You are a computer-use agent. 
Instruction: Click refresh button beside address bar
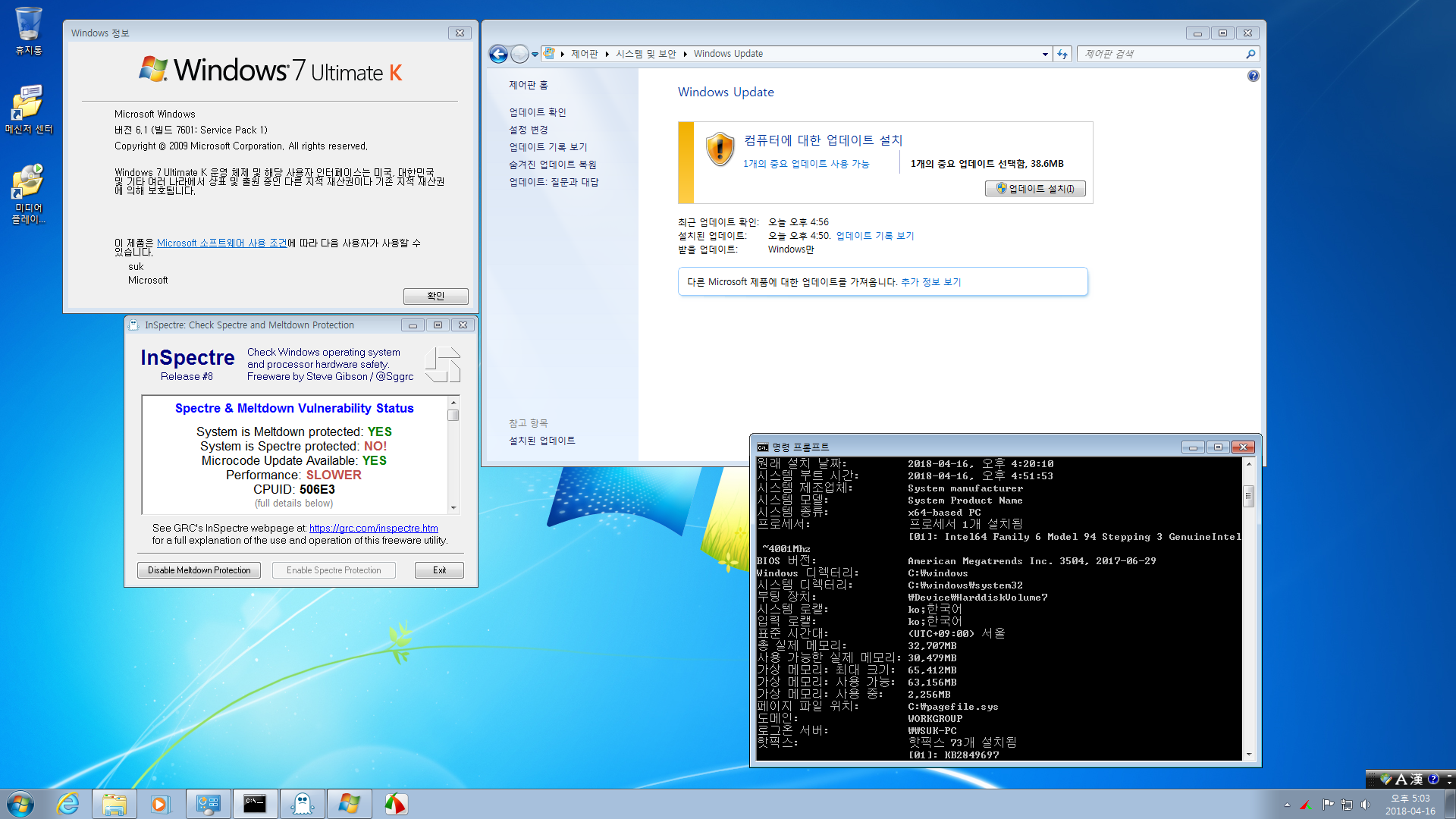point(1062,54)
